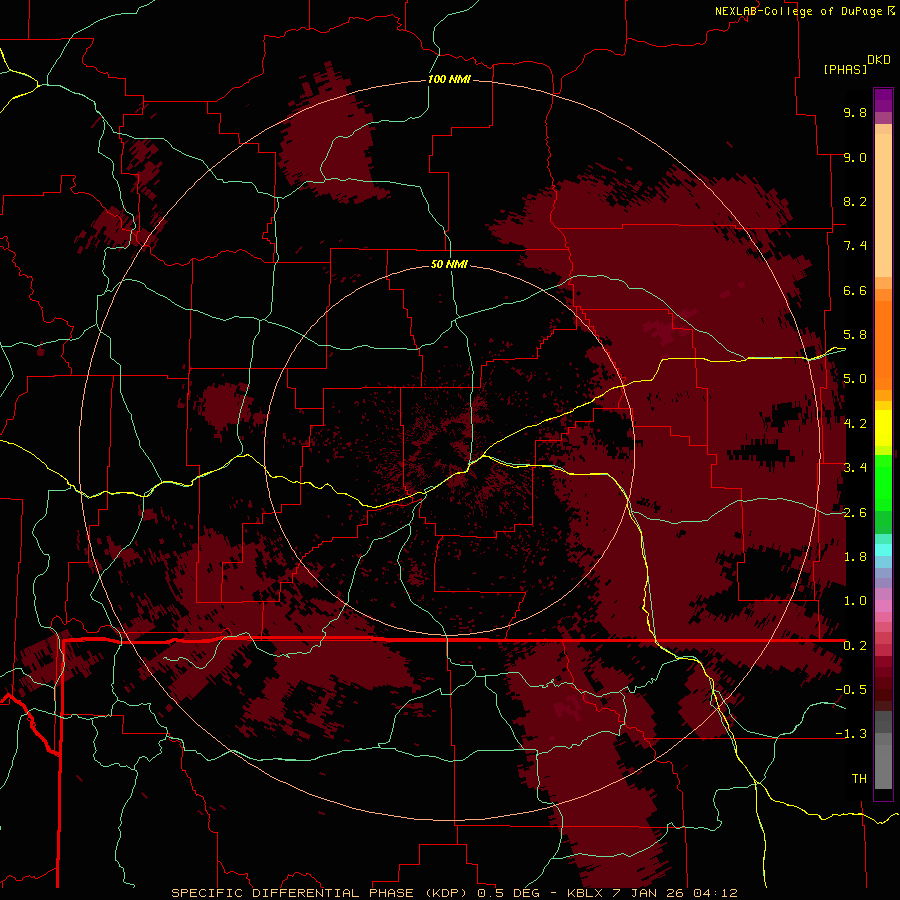The image size is (900, 900).
Task: Click the yellow segment of the color bar
Action: point(883,428)
